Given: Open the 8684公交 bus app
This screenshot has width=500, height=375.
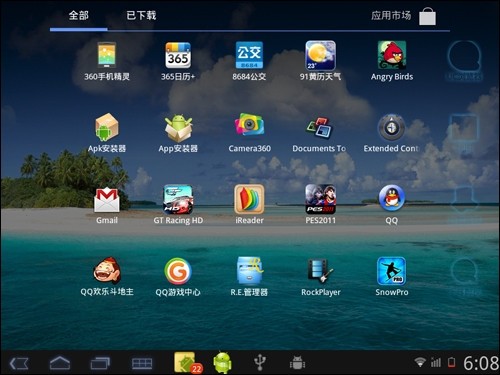Looking at the screenshot, I should [x=249, y=62].
